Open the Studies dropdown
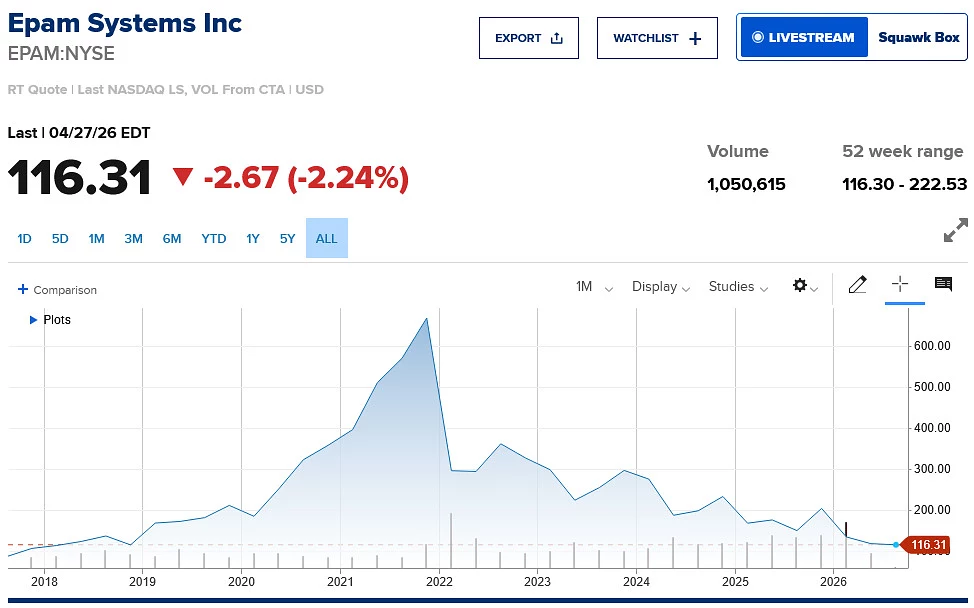Screen dimensions: 974x608 738,287
